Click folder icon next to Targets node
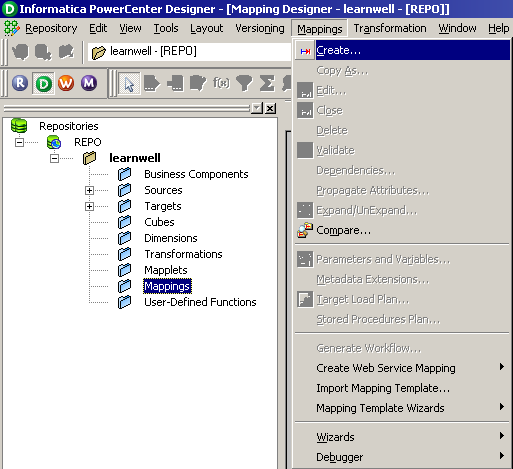This screenshot has width=513, height=469. [124, 206]
